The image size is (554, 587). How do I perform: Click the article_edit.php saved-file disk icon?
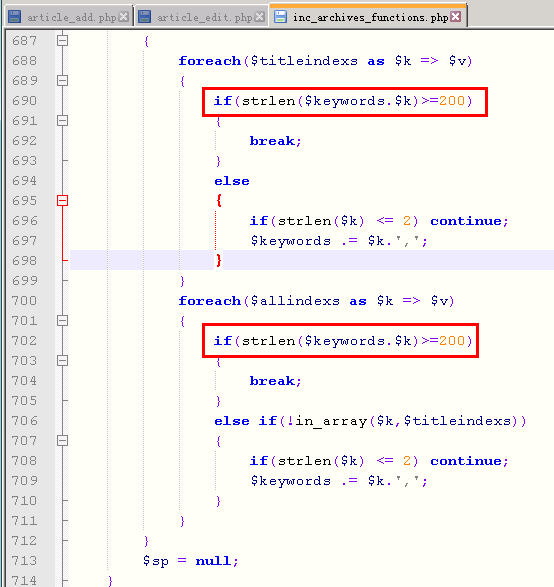[144, 17]
